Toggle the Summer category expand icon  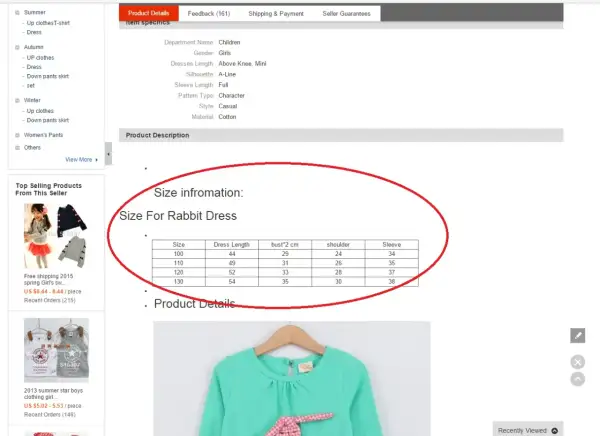click(17, 13)
